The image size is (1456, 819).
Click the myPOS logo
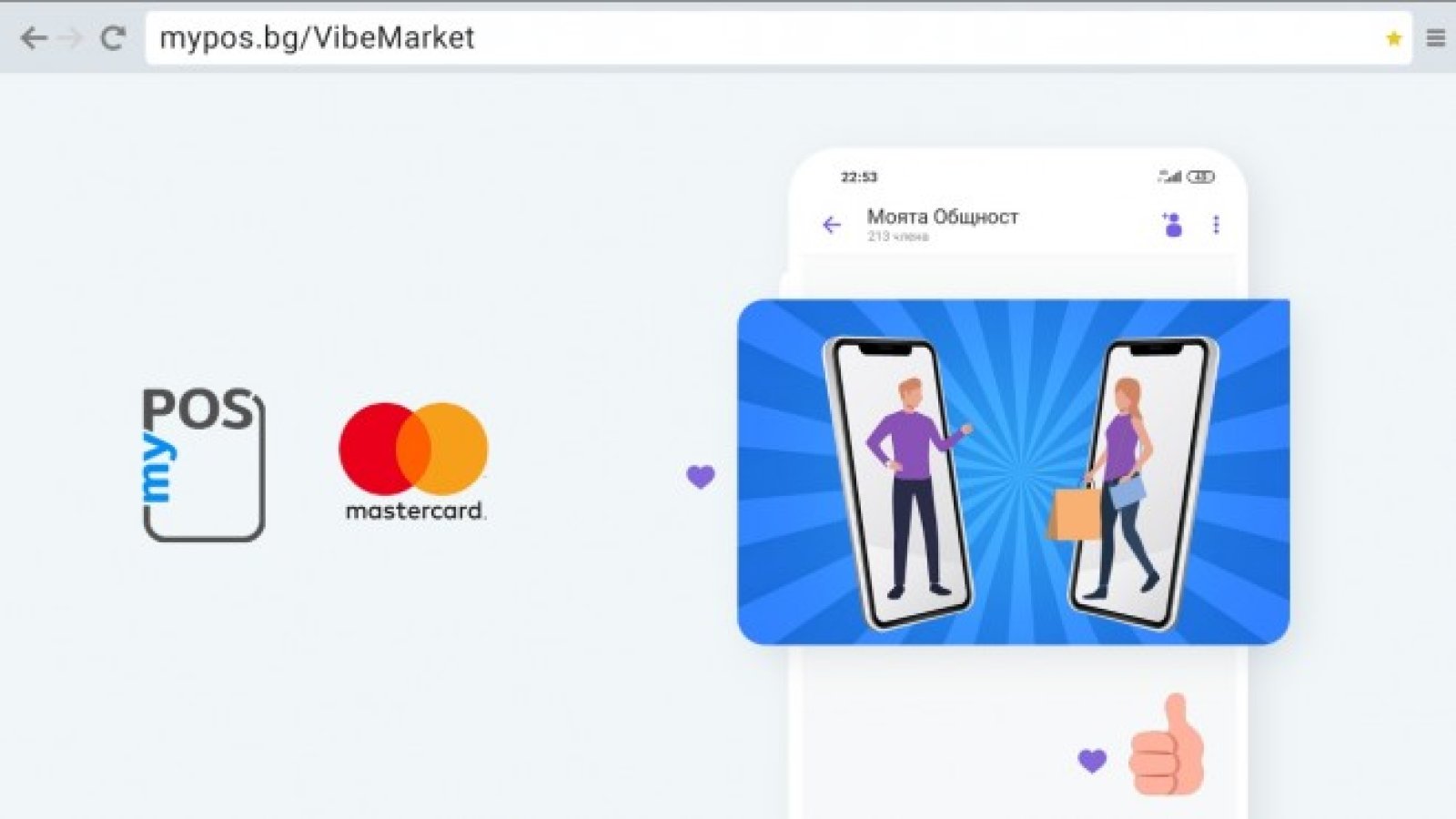pyautogui.click(x=203, y=464)
